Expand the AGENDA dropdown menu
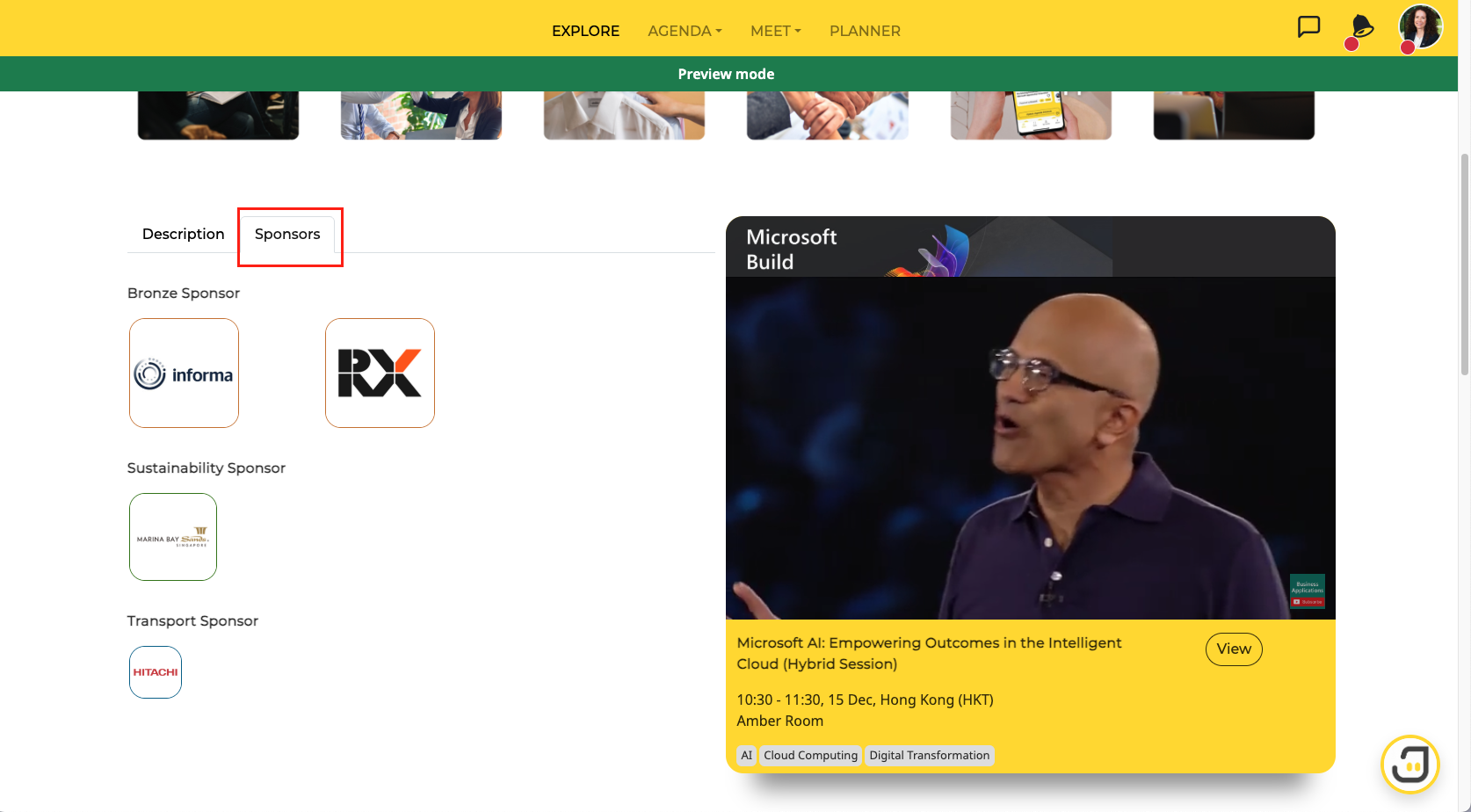This screenshot has width=1471, height=812. pos(685,31)
